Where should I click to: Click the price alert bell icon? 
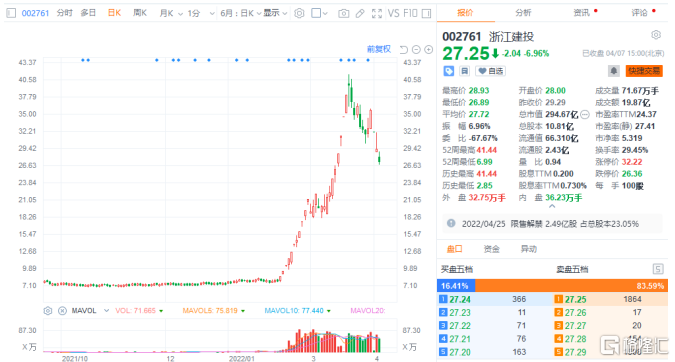[x=613, y=71]
